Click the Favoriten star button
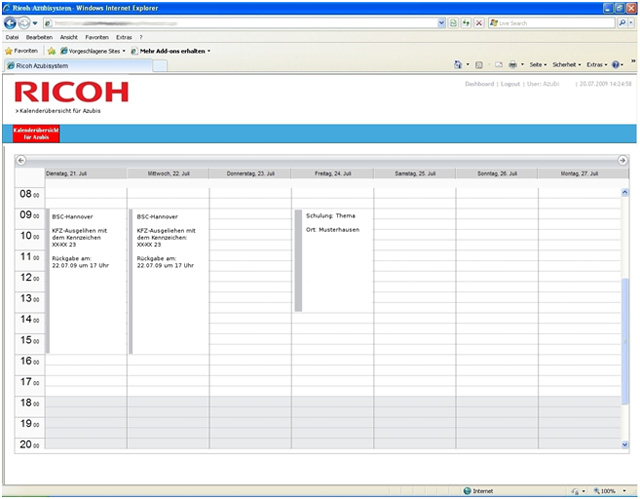 click(x=21, y=51)
